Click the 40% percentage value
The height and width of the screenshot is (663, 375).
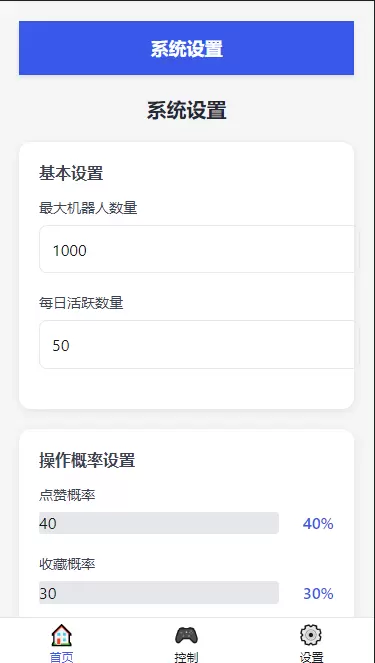pyautogui.click(x=318, y=524)
